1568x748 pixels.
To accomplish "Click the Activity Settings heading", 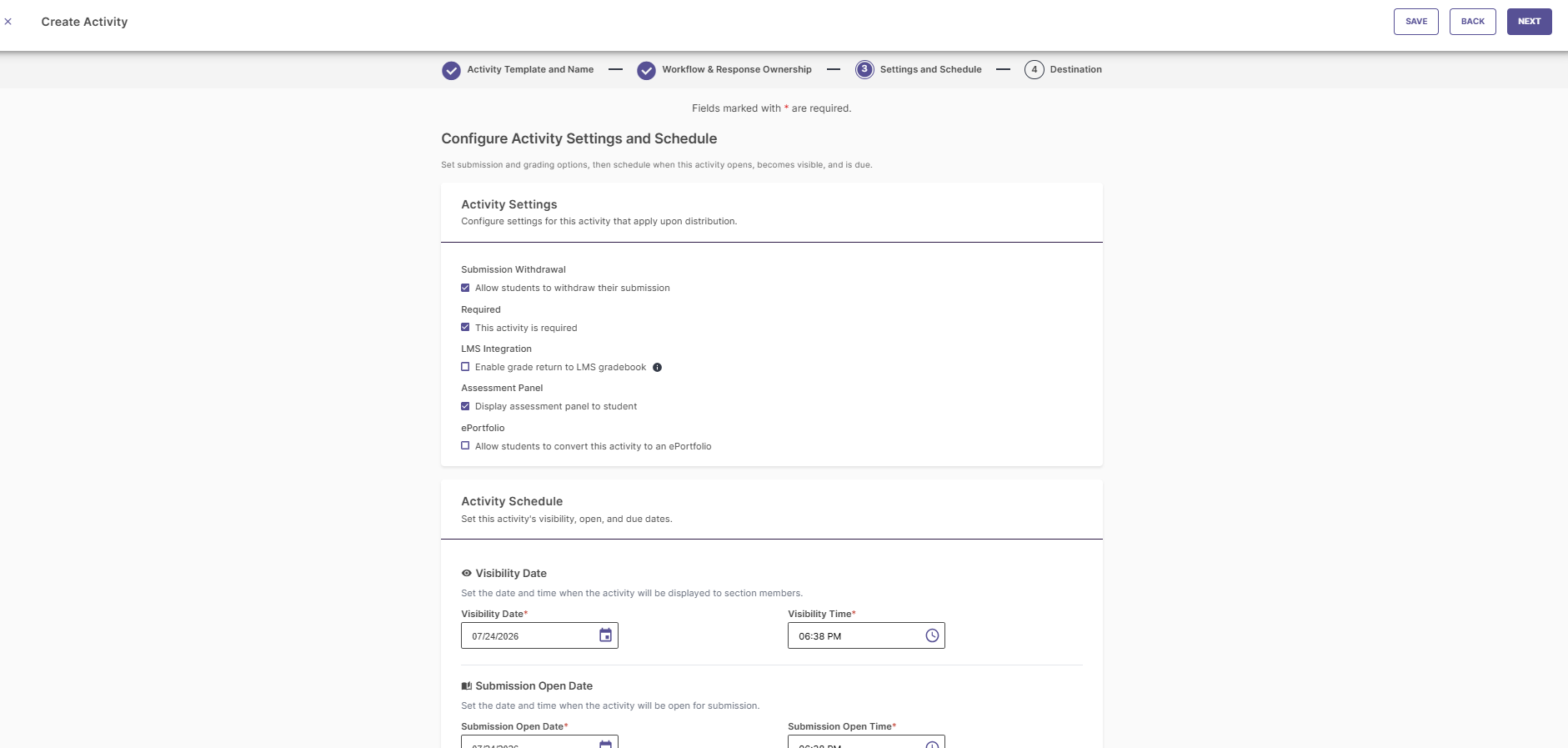I will (509, 204).
